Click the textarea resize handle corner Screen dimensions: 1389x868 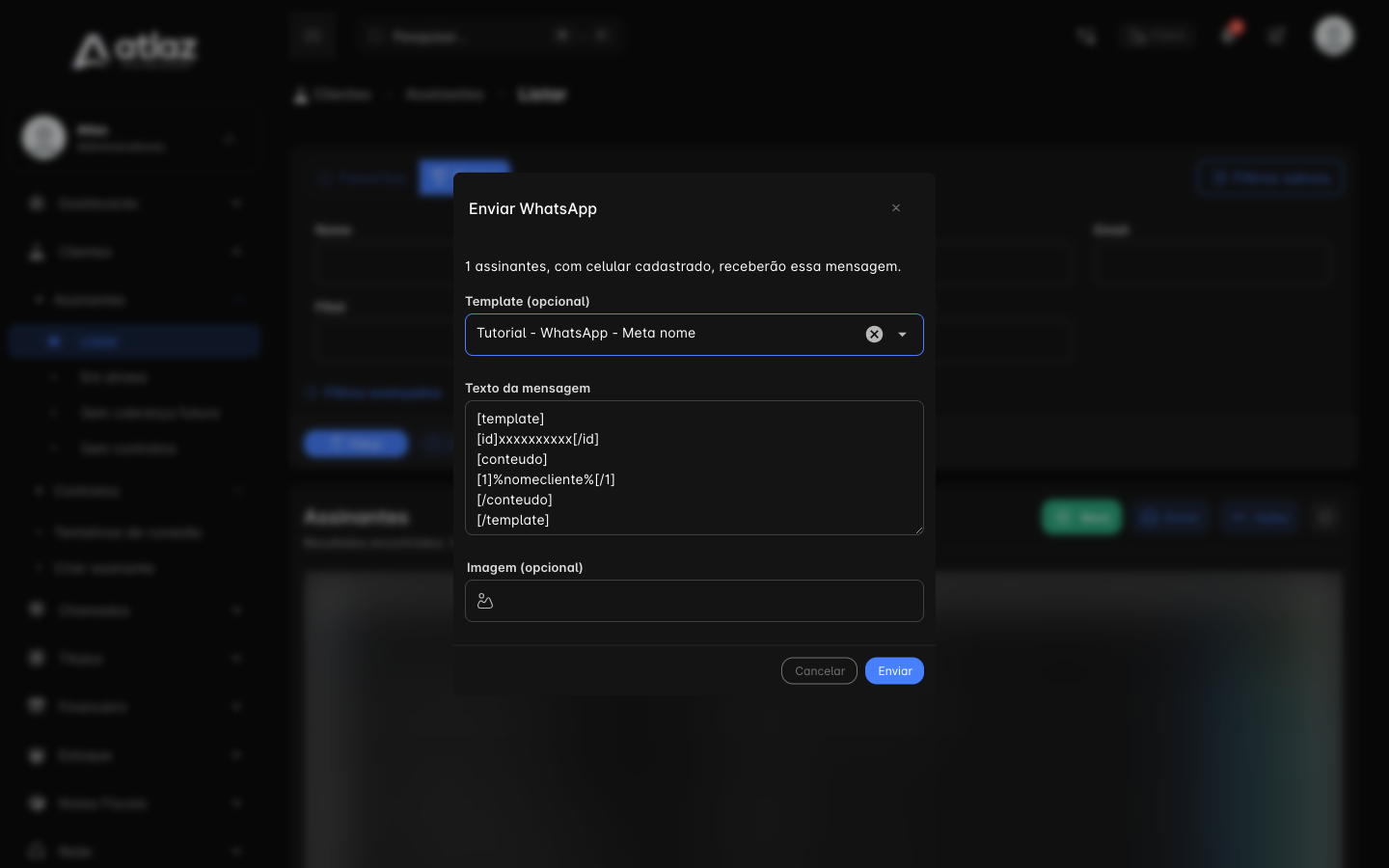tap(918, 529)
